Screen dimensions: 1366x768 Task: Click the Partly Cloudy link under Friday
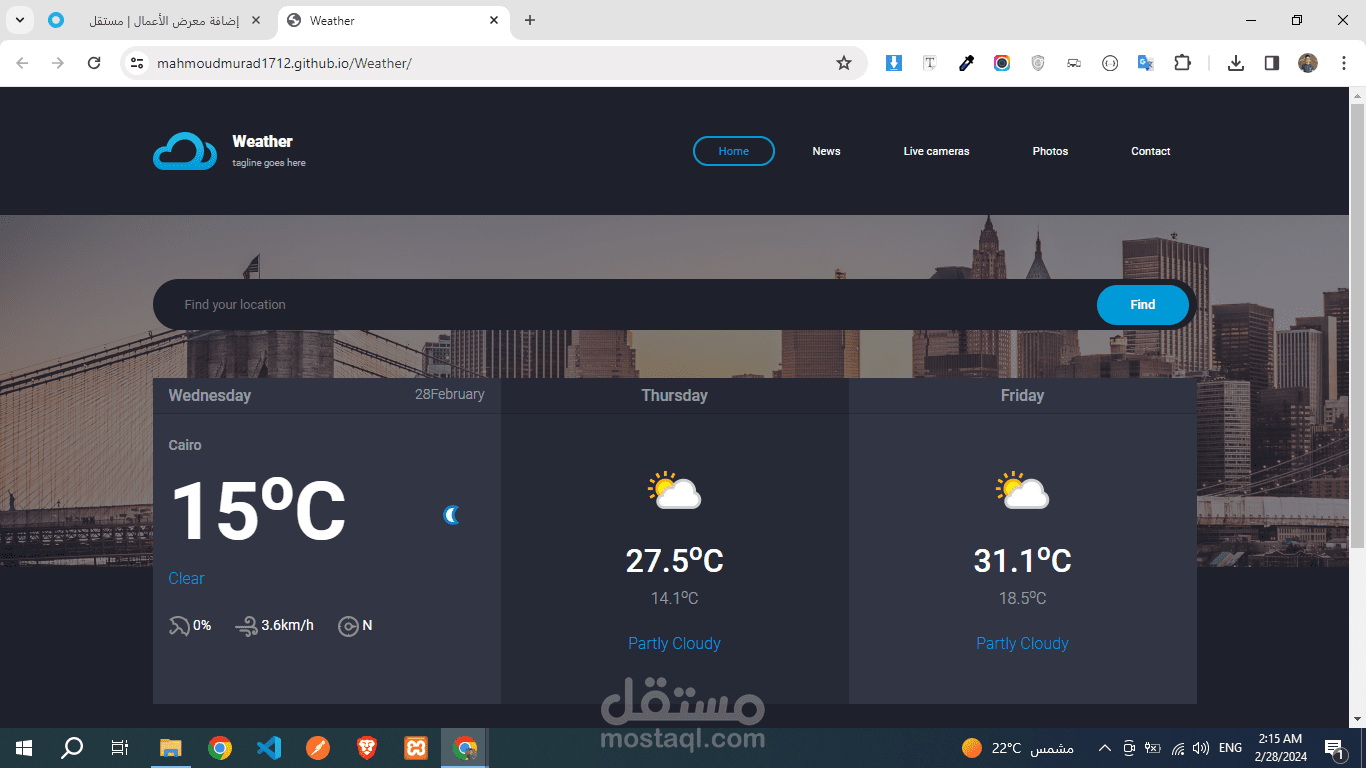(x=1022, y=643)
